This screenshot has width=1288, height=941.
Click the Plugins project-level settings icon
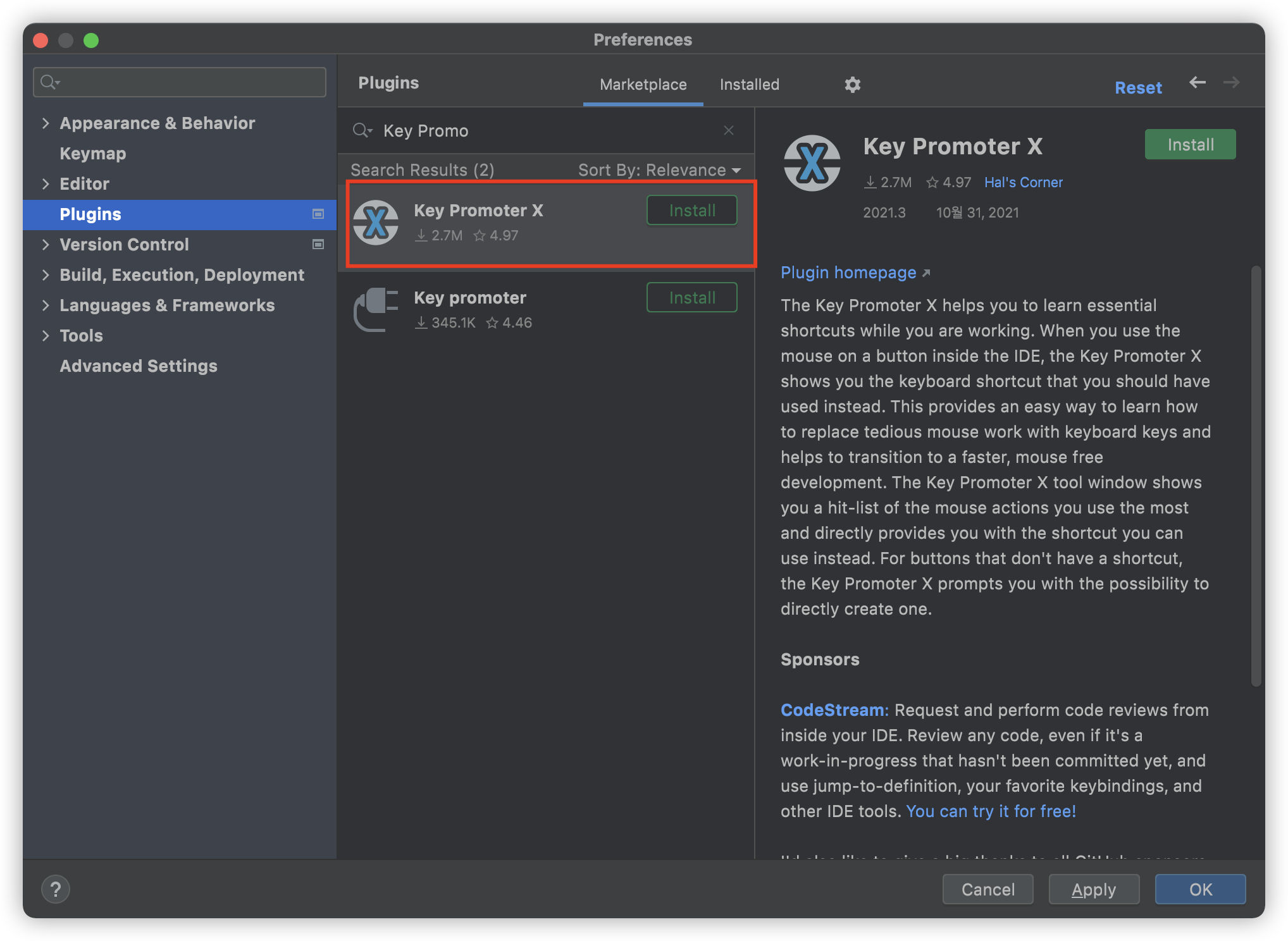(318, 214)
